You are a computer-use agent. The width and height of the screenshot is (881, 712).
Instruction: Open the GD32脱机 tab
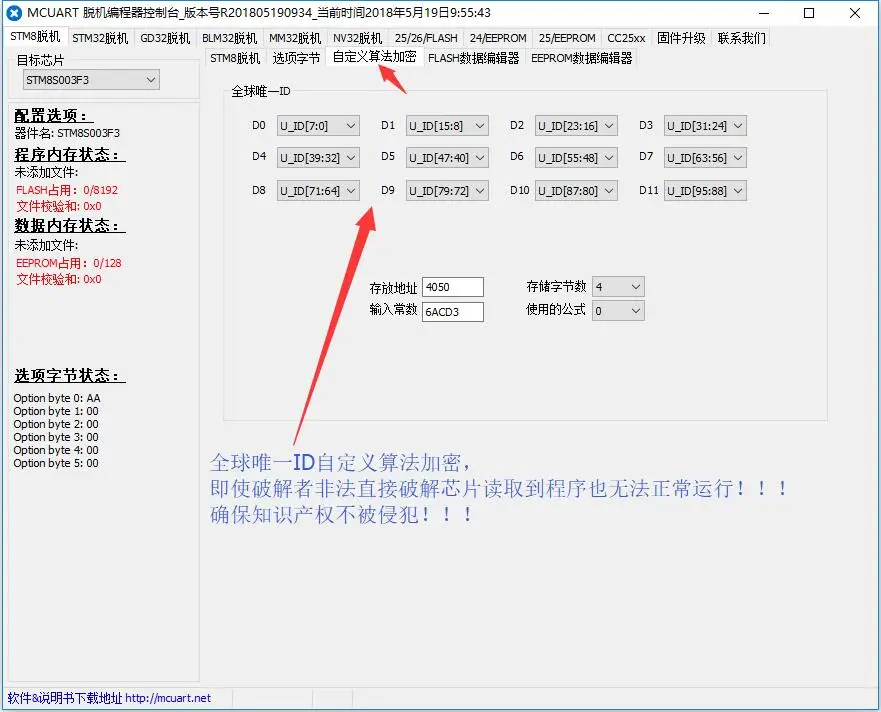click(165, 38)
